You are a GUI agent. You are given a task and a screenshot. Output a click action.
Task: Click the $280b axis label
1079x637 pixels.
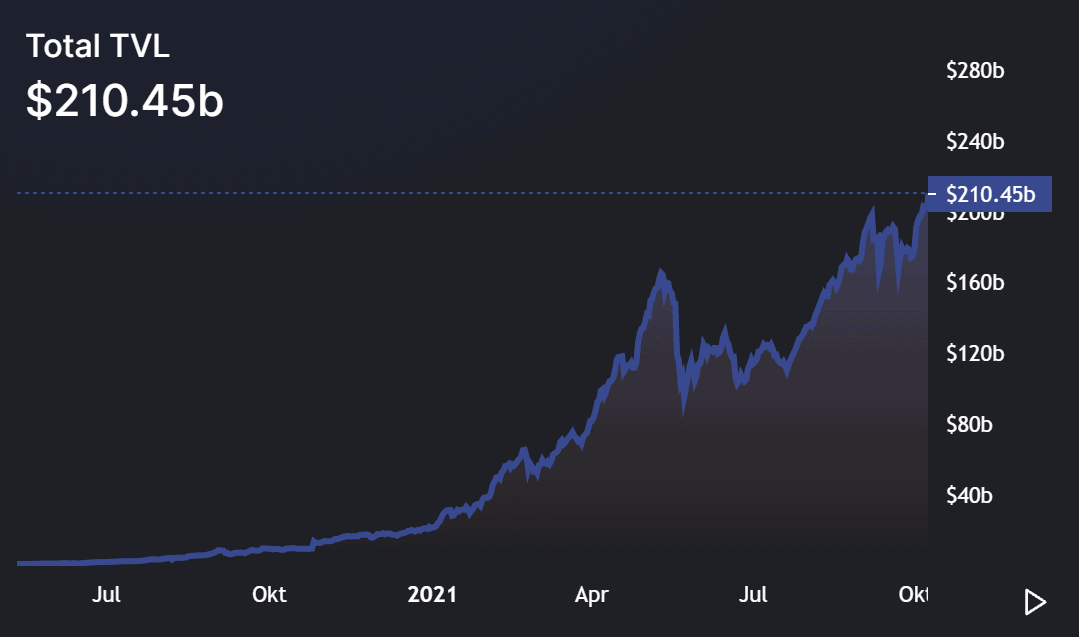(975, 70)
